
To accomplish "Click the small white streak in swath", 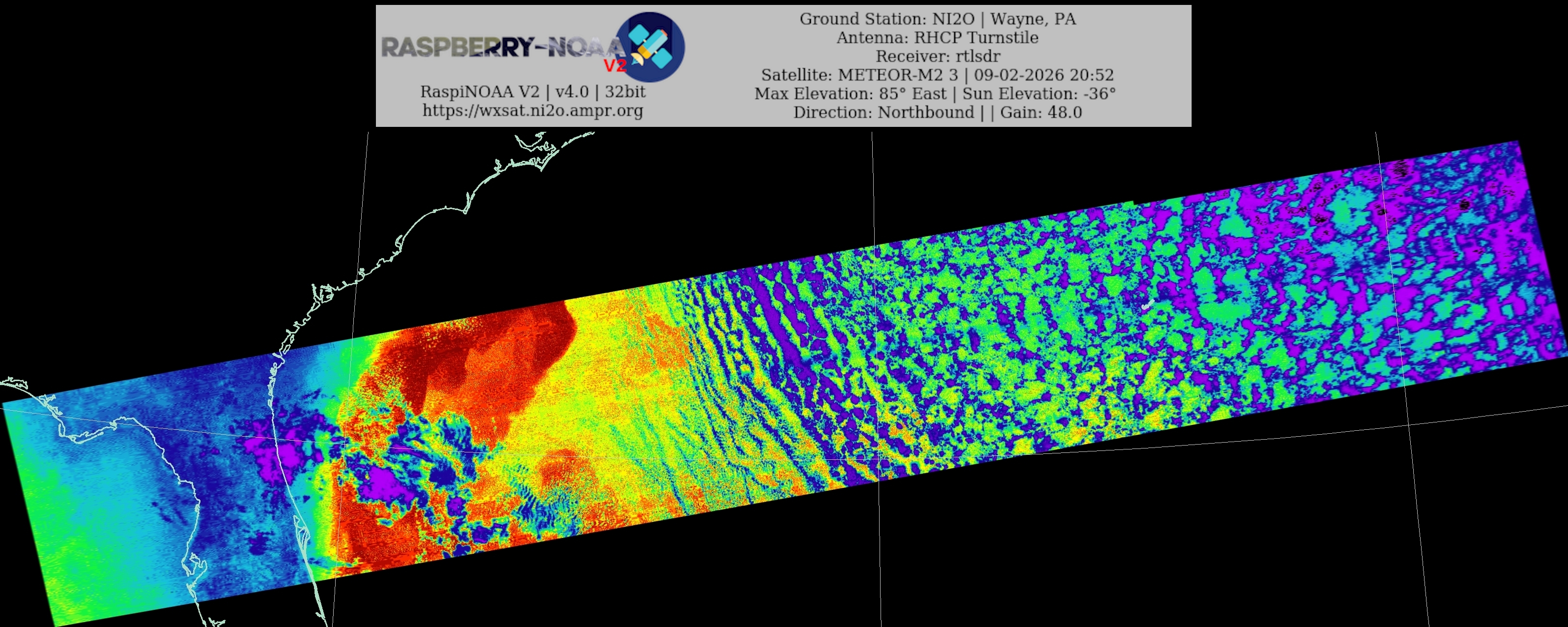I will (1147, 304).
